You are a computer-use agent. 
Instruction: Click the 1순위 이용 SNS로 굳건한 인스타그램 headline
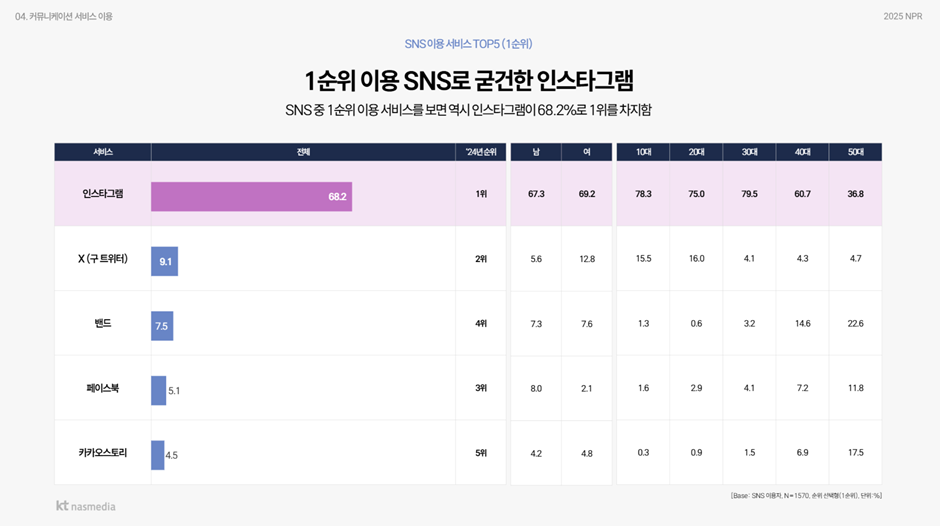coord(469,80)
